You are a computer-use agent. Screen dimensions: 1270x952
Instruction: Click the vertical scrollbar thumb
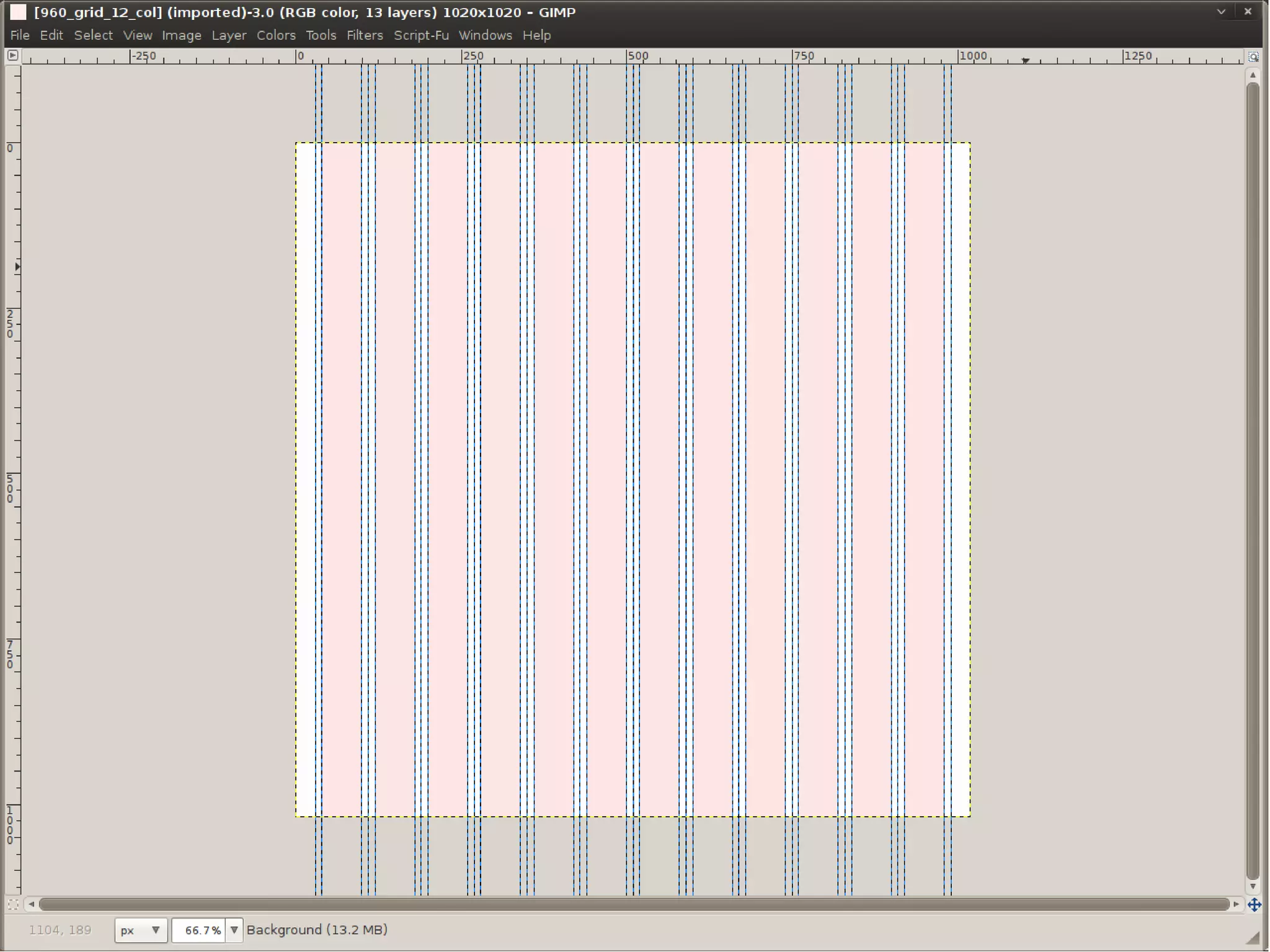point(1253,481)
